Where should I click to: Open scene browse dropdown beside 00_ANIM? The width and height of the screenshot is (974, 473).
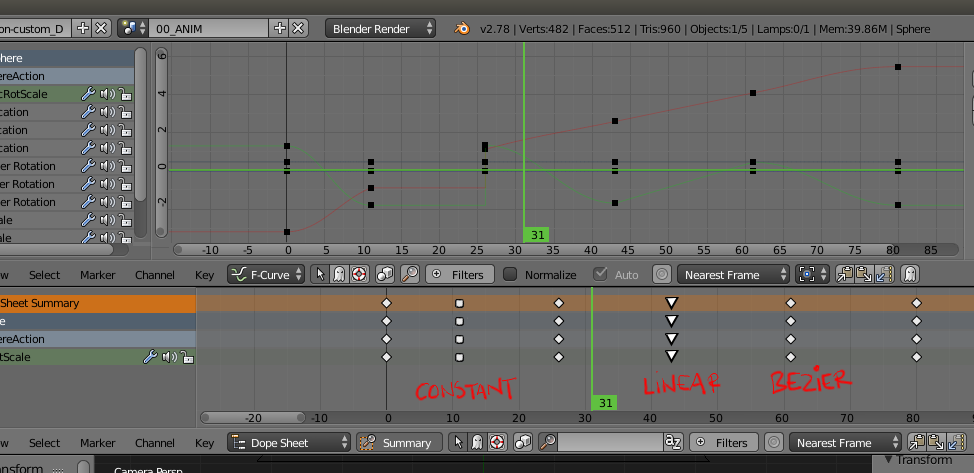tap(135, 29)
